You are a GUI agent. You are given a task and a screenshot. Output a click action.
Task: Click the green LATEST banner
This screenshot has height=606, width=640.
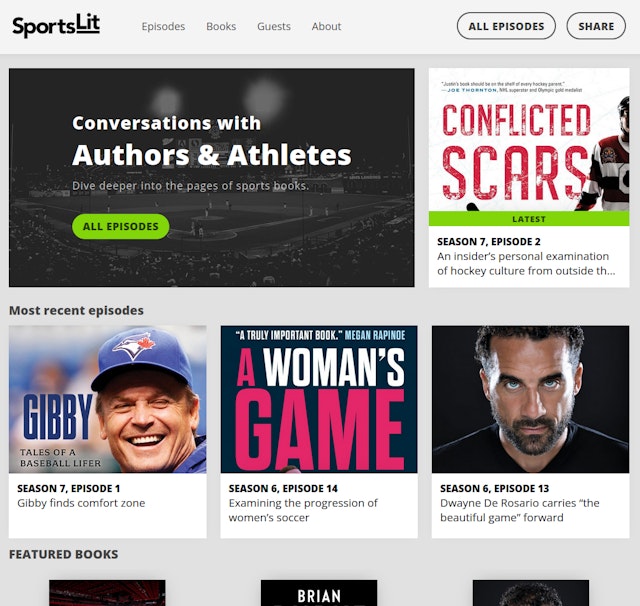pyautogui.click(x=529, y=219)
